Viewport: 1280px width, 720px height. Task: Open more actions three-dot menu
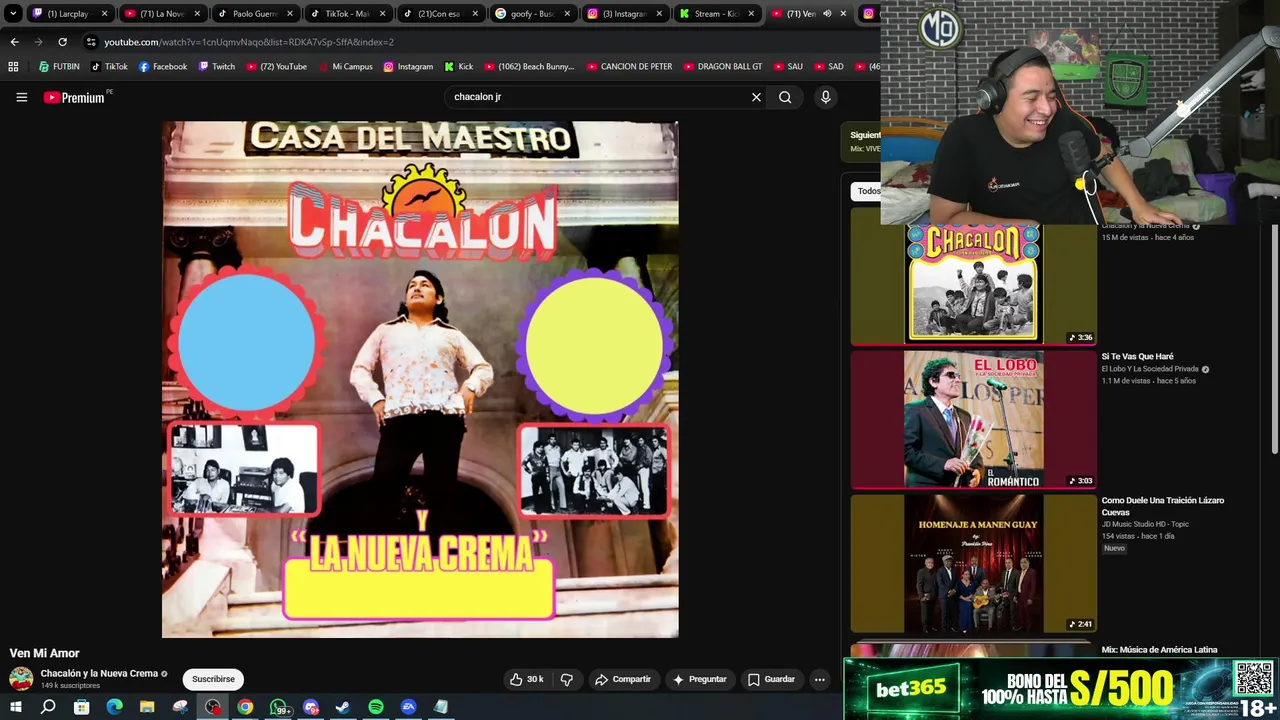[819, 679]
